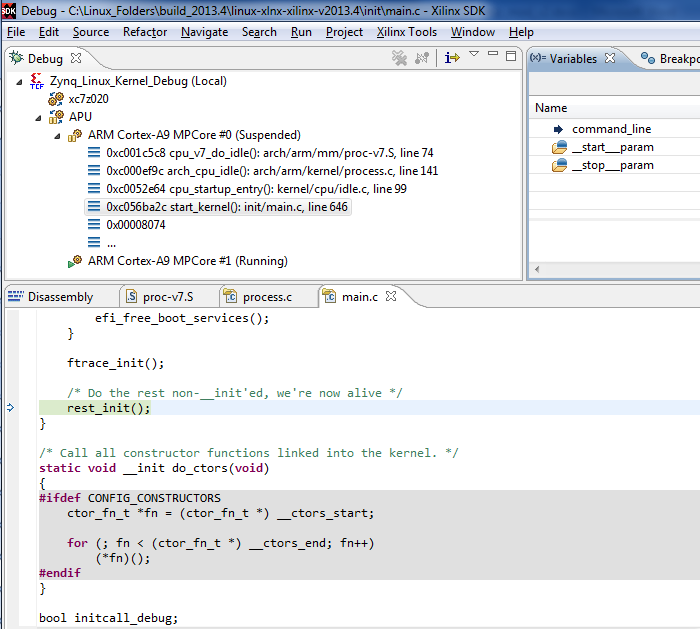Image resolution: width=700 pixels, height=629 pixels.
Task: Open the Window menu
Action: pos(472,32)
